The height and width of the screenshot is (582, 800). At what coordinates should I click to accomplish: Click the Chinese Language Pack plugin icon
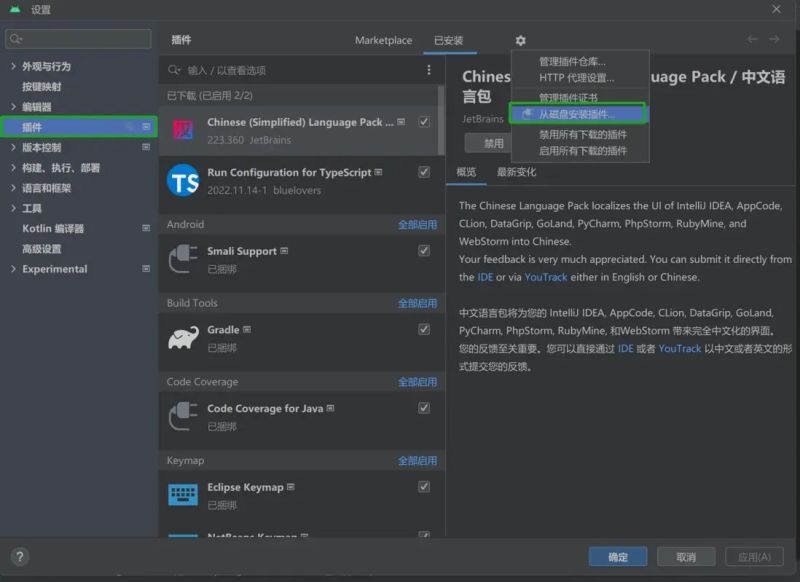point(183,127)
